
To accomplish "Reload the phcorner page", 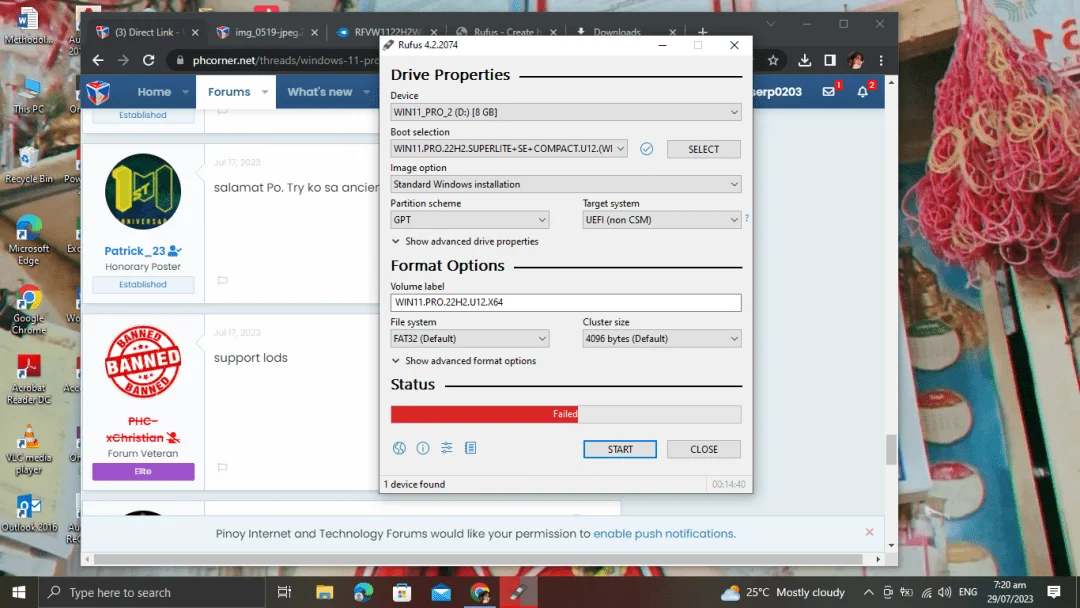I will (x=149, y=61).
